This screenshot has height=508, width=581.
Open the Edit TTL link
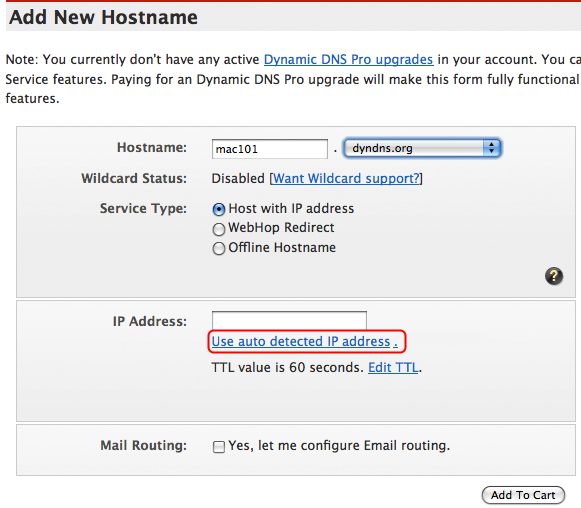coord(393,368)
